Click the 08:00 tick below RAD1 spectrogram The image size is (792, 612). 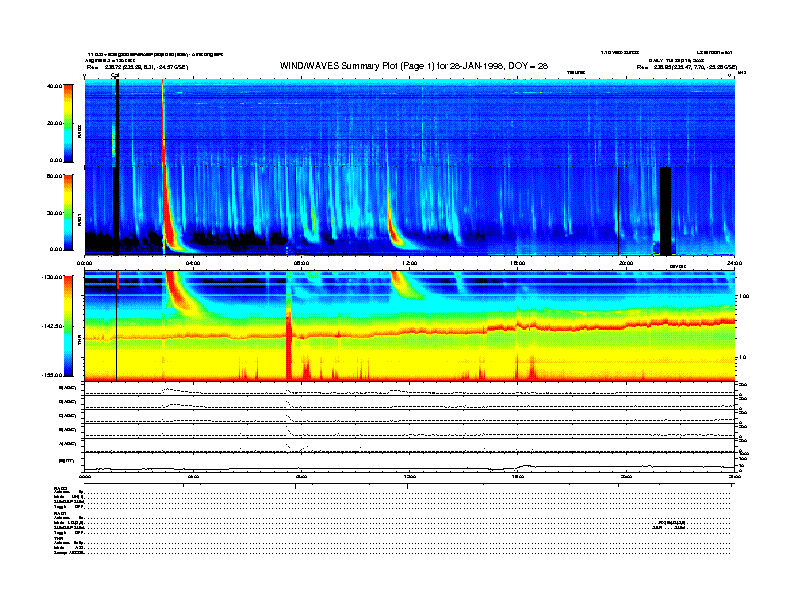click(x=302, y=263)
